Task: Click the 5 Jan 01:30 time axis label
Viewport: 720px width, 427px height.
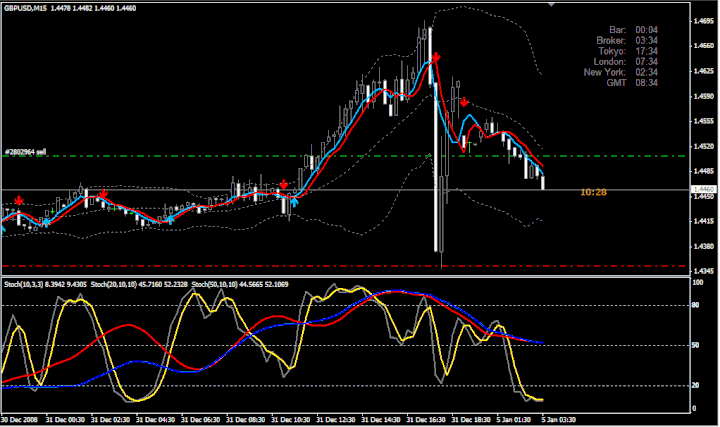Action: pos(514,420)
